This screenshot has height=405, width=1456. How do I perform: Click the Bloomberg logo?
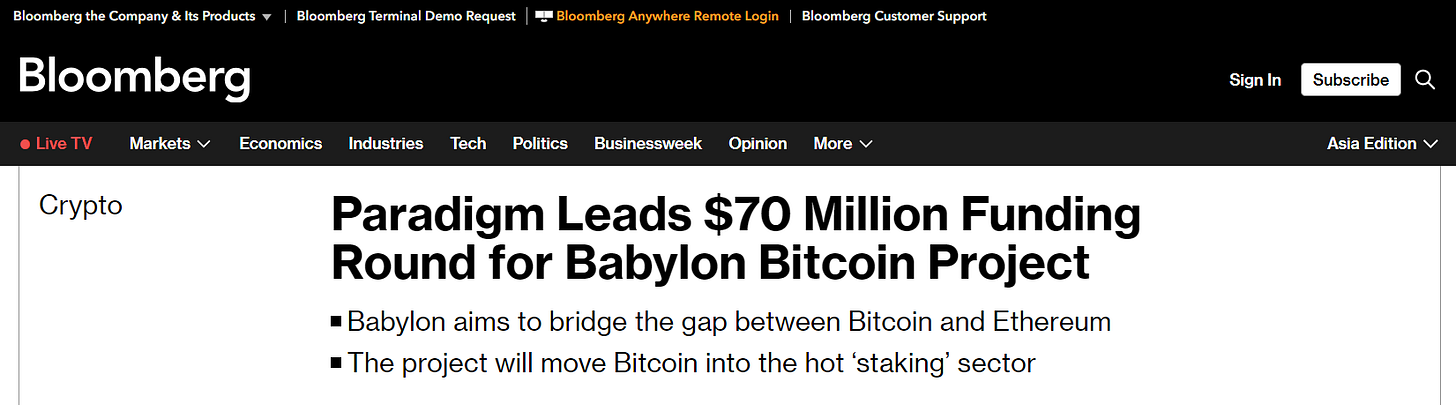134,79
